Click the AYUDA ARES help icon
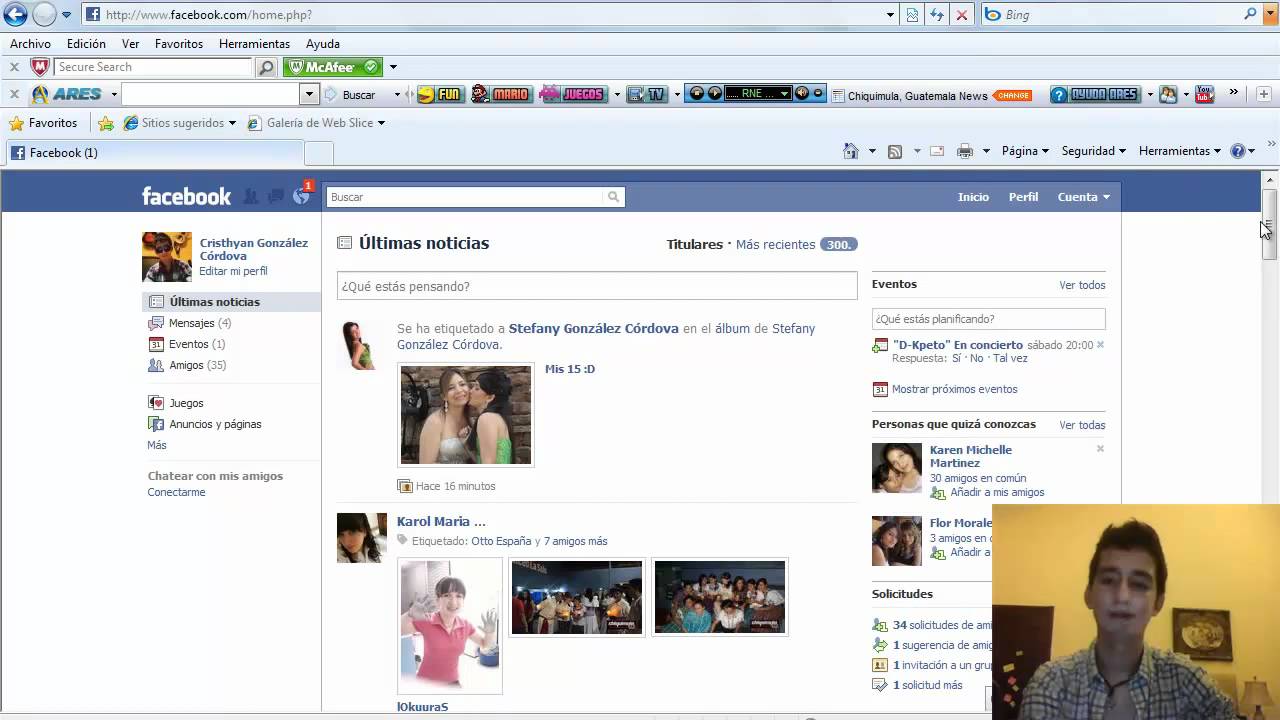1280x720 pixels. pos(1094,94)
